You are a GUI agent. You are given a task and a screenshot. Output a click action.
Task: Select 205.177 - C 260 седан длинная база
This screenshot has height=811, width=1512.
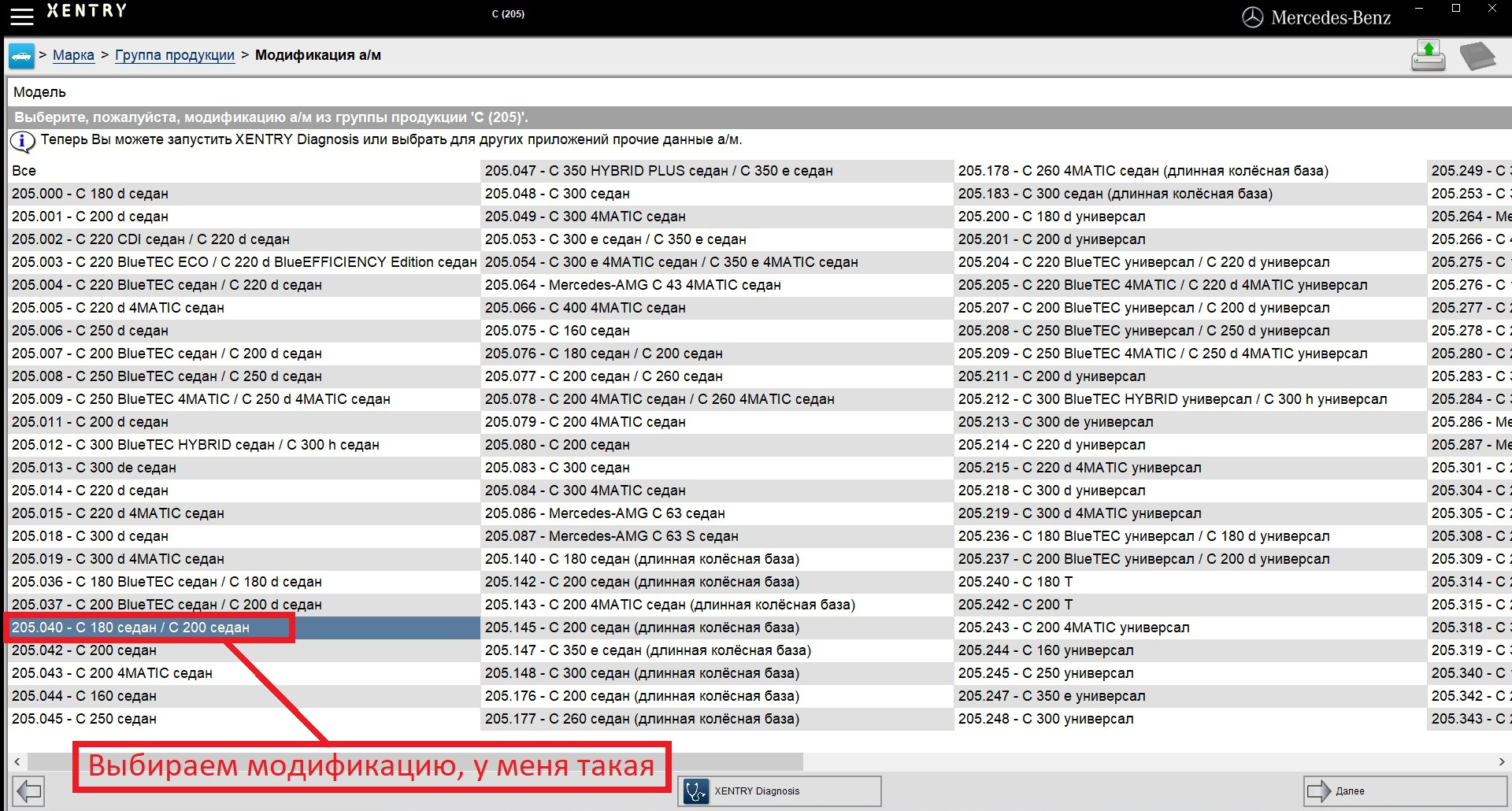click(717, 719)
